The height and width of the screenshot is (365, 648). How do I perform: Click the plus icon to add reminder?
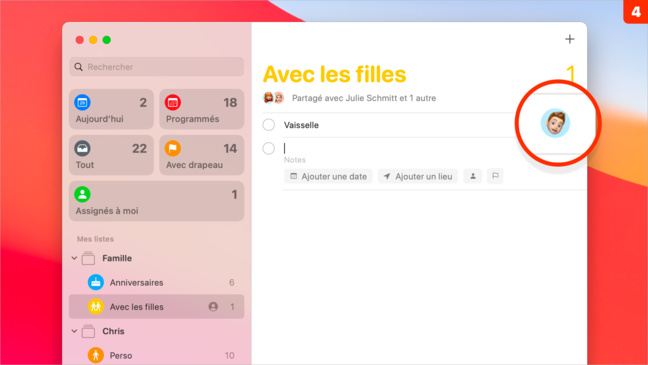(x=569, y=39)
